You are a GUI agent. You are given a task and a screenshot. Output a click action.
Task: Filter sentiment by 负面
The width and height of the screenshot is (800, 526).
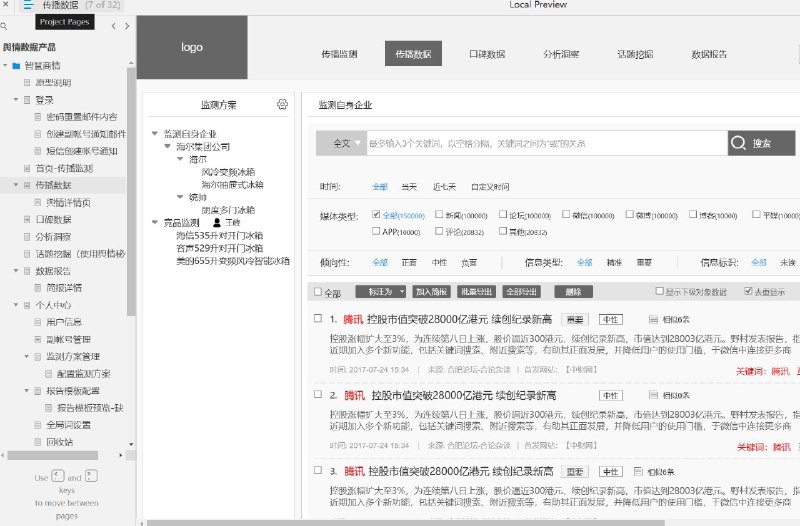[x=469, y=263]
